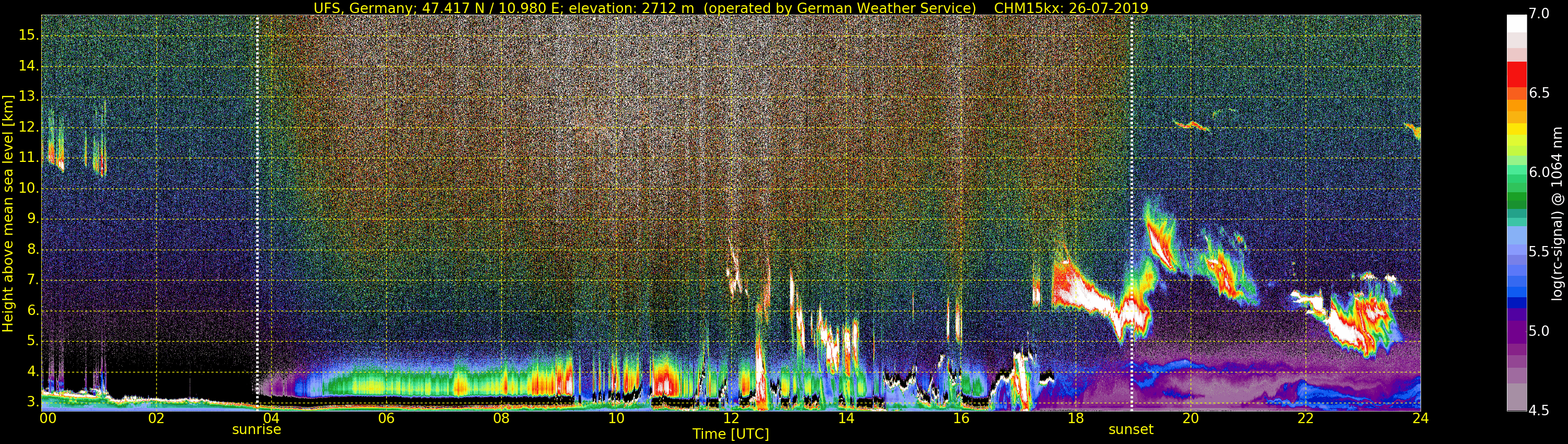Click the 'sunrise' label under the time axis

256,429
